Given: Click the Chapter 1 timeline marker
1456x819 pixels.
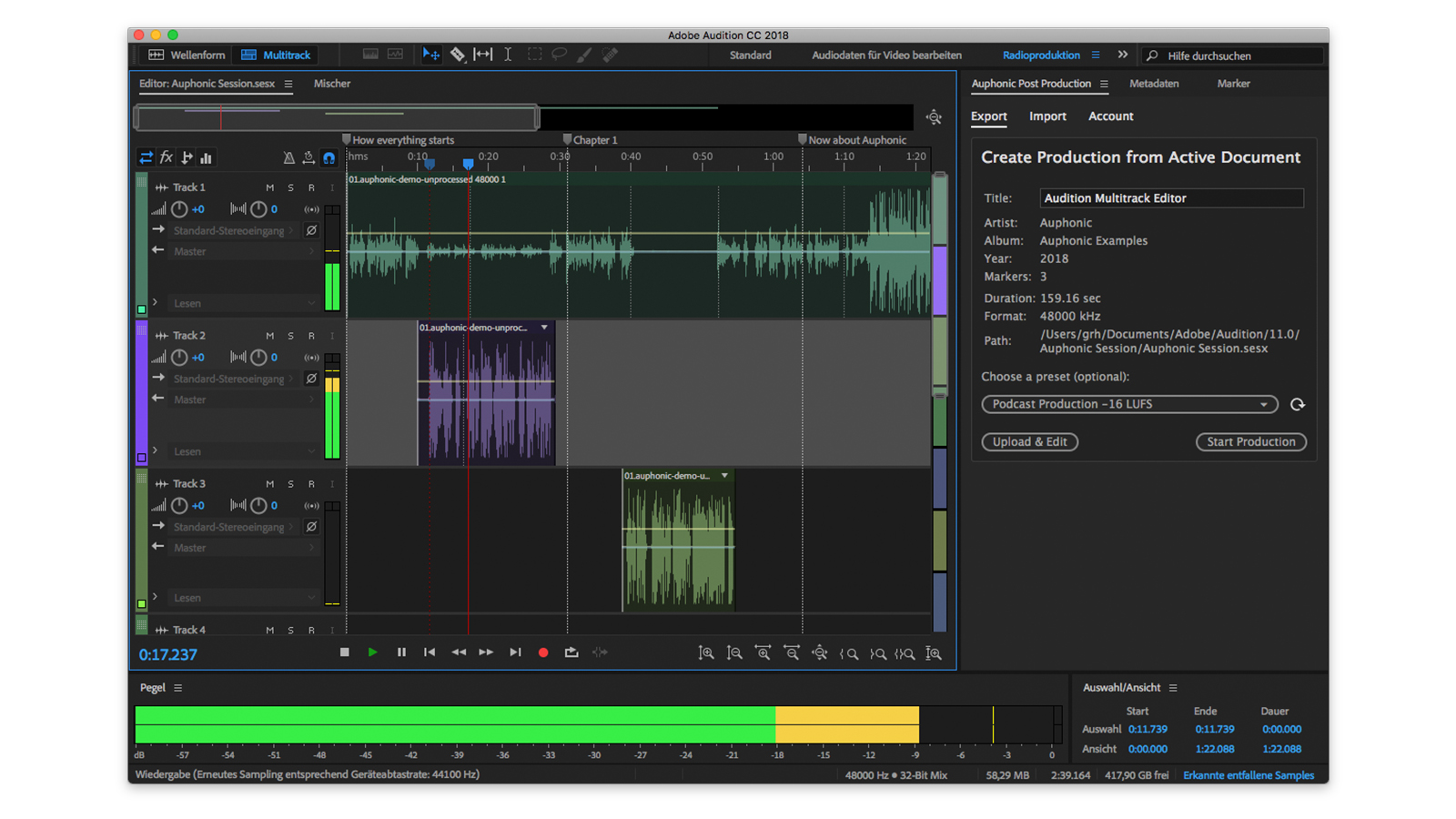Looking at the screenshot, I should 569,139.
